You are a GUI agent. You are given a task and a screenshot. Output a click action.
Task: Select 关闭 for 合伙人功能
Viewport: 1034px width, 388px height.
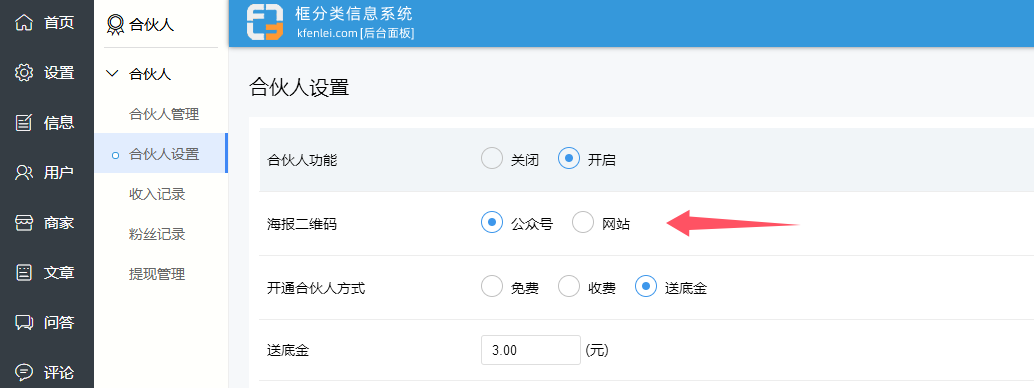pos(492,159)
